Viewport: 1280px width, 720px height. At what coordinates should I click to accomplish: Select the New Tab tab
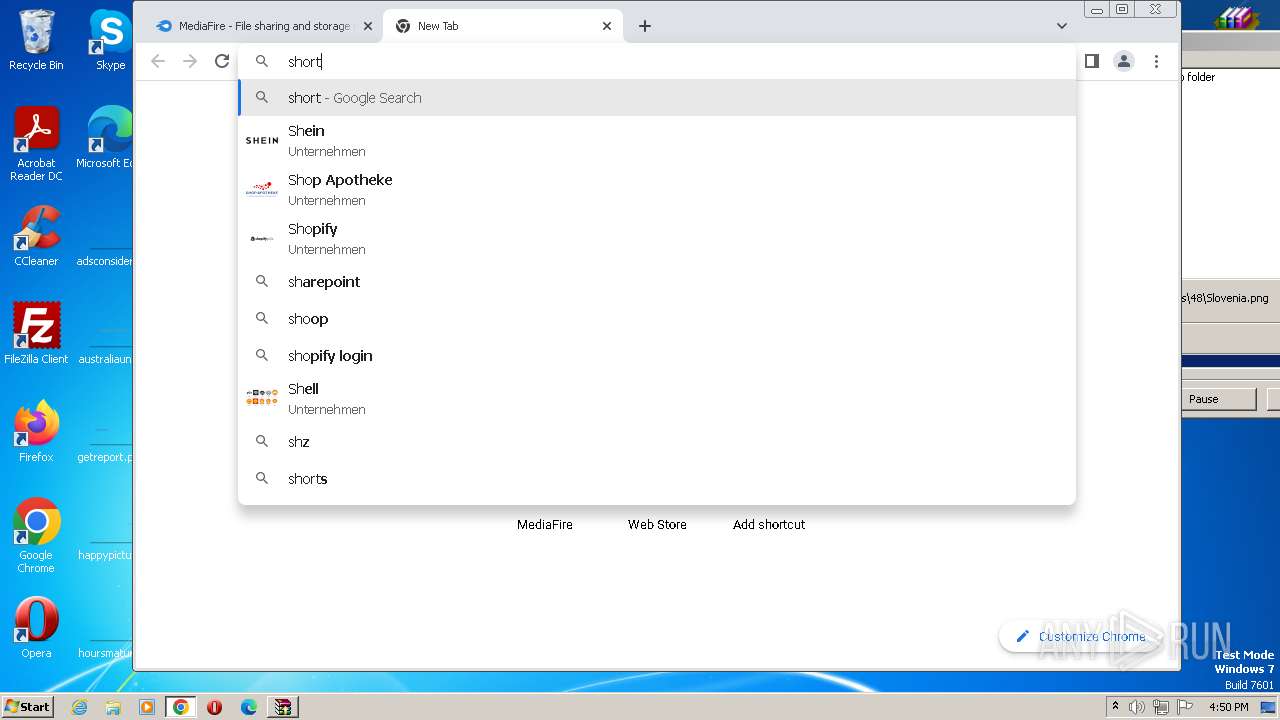coord(503,26)
